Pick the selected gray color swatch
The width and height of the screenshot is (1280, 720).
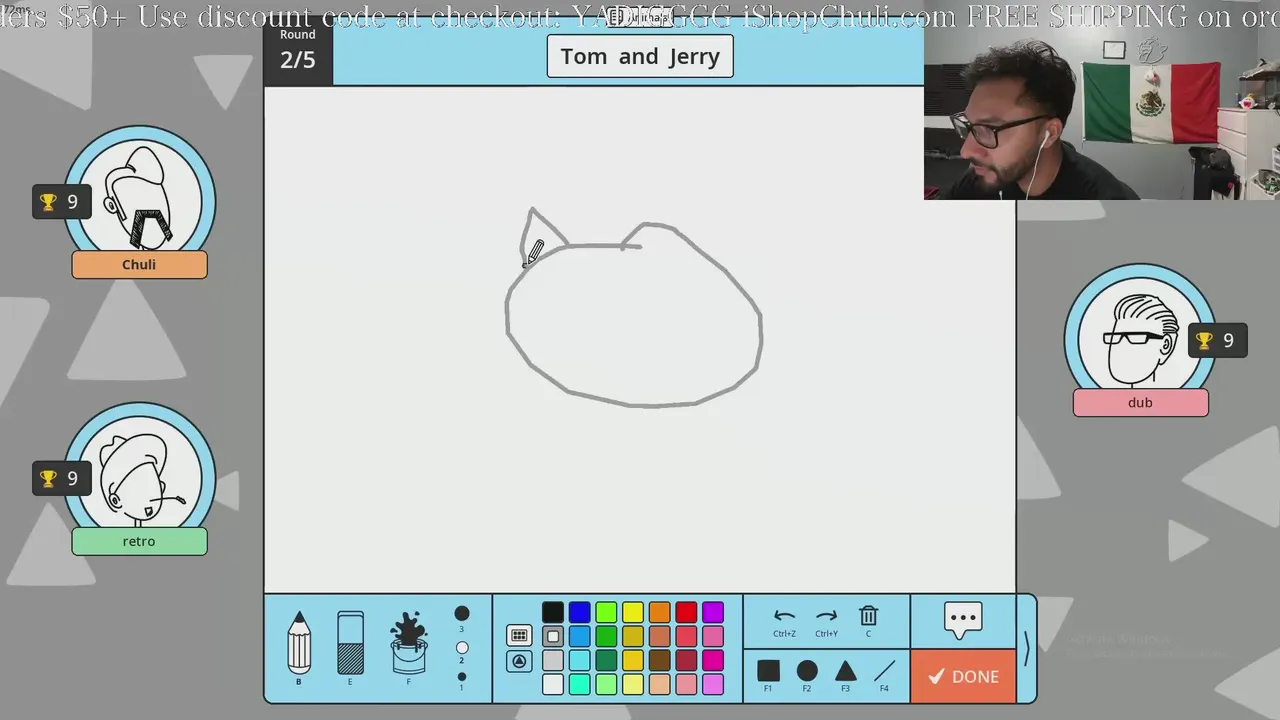pyautogui.click(x=553, y=636)
